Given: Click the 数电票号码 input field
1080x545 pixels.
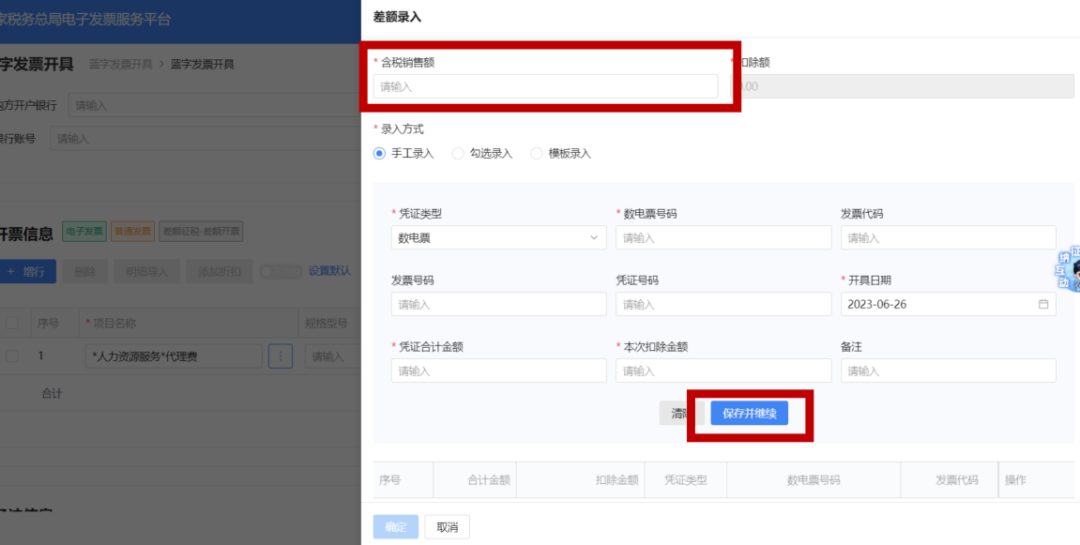Looking at the screenshot, I should pos(723,238).
